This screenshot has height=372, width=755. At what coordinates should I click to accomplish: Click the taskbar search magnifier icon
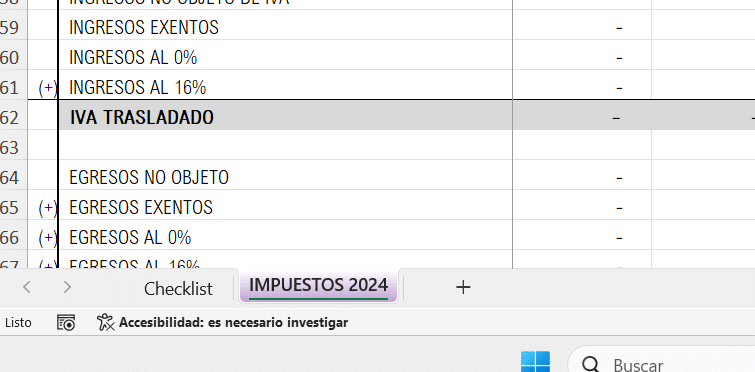[590, 365]
